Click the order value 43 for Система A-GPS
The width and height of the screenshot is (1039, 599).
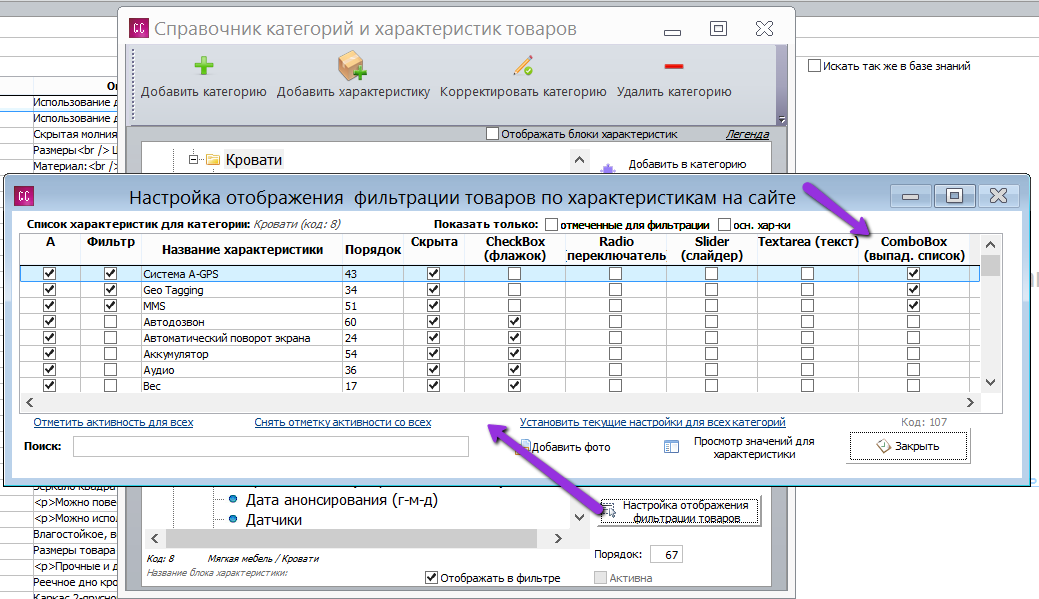(x=351, y=274)
